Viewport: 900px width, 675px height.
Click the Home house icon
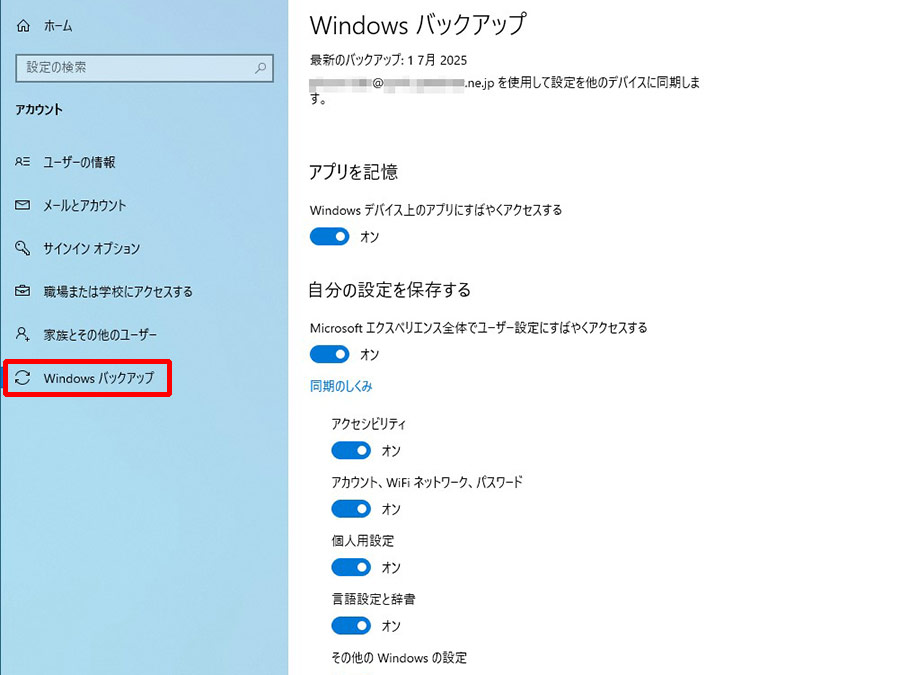[23, 26]
